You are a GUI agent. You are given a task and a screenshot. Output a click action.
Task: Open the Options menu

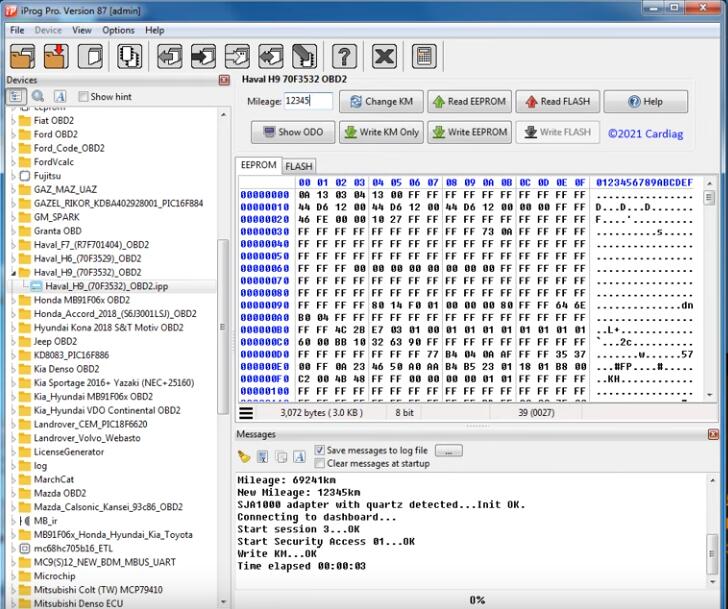click(x=118, y=30)
